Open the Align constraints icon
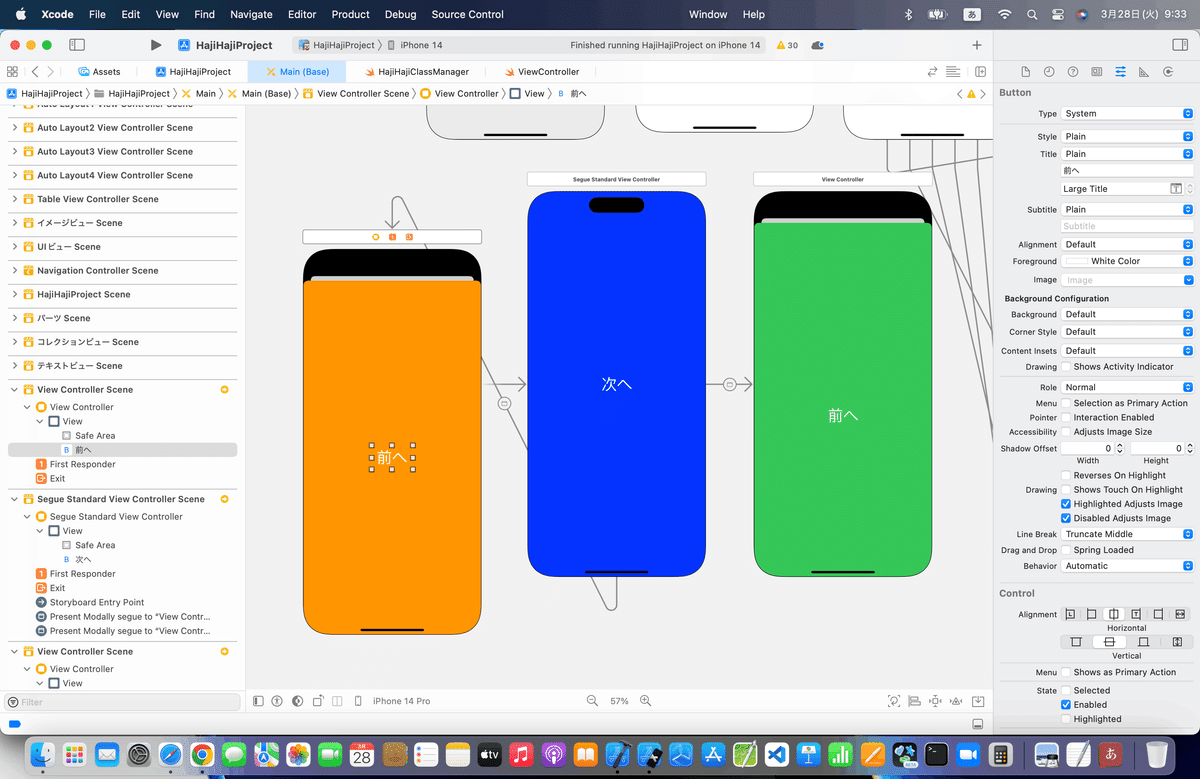The width and height of the screenshot is (1200, 779). coord(915,701)
